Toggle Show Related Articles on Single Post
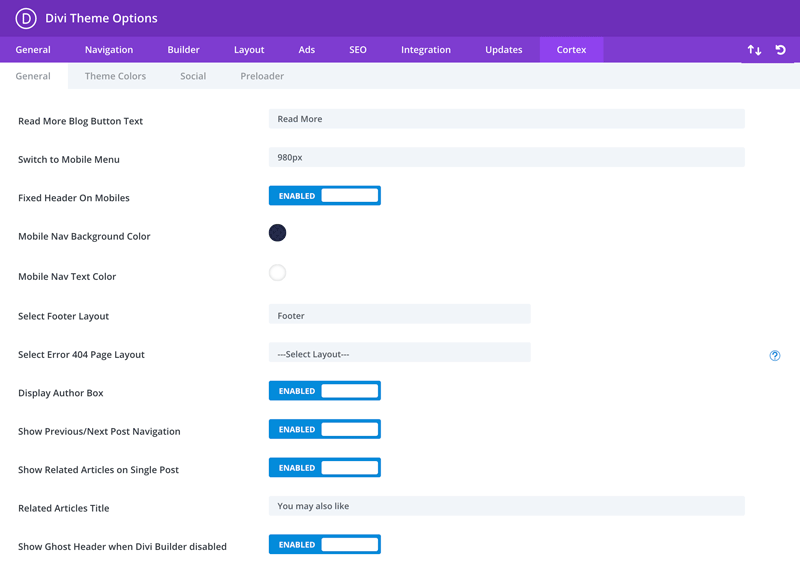Viewport: 800px width, 578px height. (x=324, y=468)
